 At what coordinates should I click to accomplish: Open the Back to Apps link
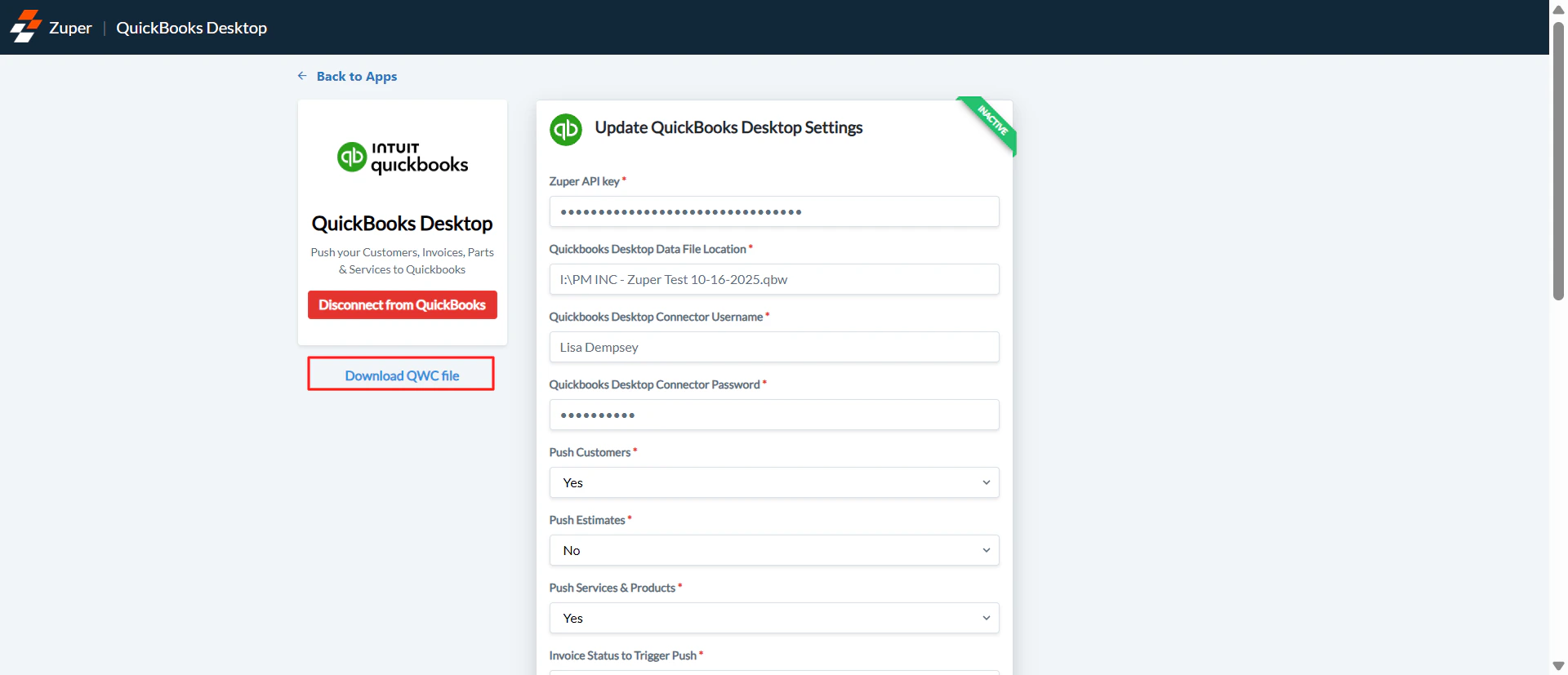[357, 76]
